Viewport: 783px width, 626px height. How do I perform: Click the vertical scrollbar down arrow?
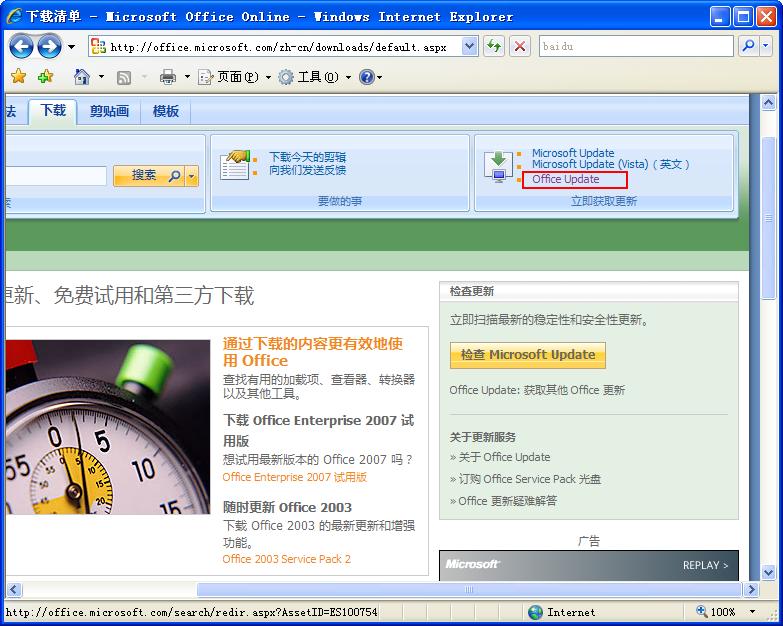(x=768, y=572)
